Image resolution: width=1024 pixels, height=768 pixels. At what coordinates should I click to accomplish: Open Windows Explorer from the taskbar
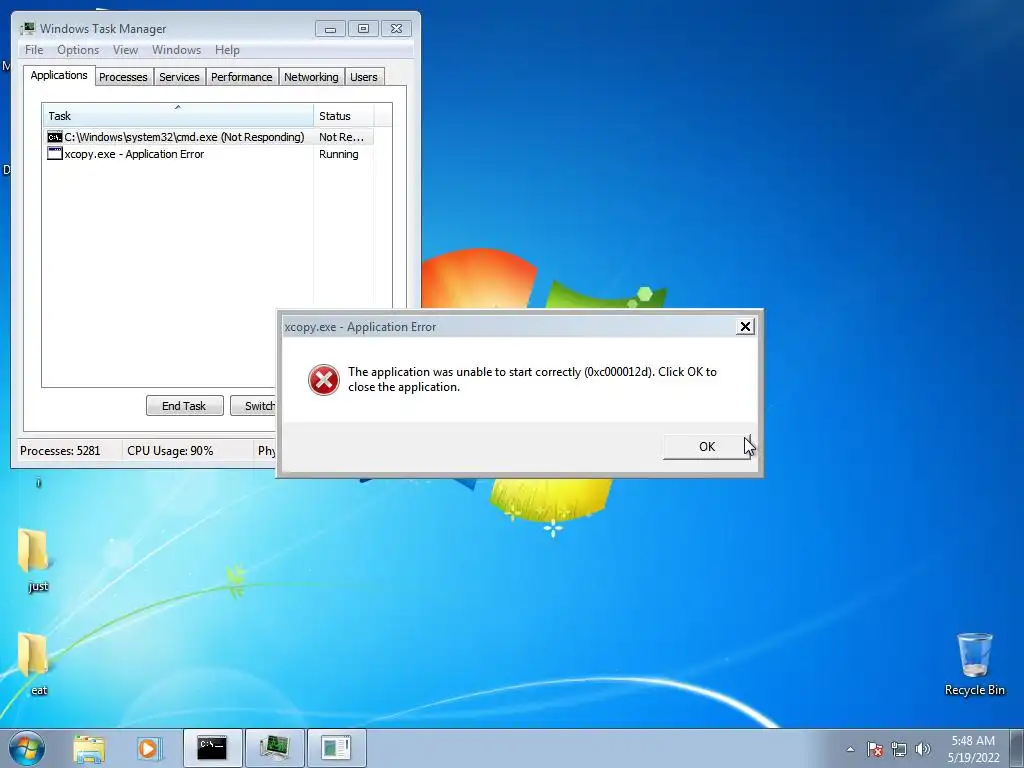(89, 748)
